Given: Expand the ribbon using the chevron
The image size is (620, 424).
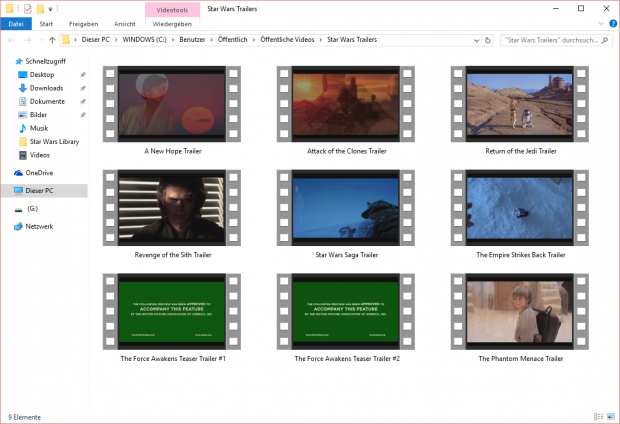Looking at the screenshot, I should [x=599, y=23].
